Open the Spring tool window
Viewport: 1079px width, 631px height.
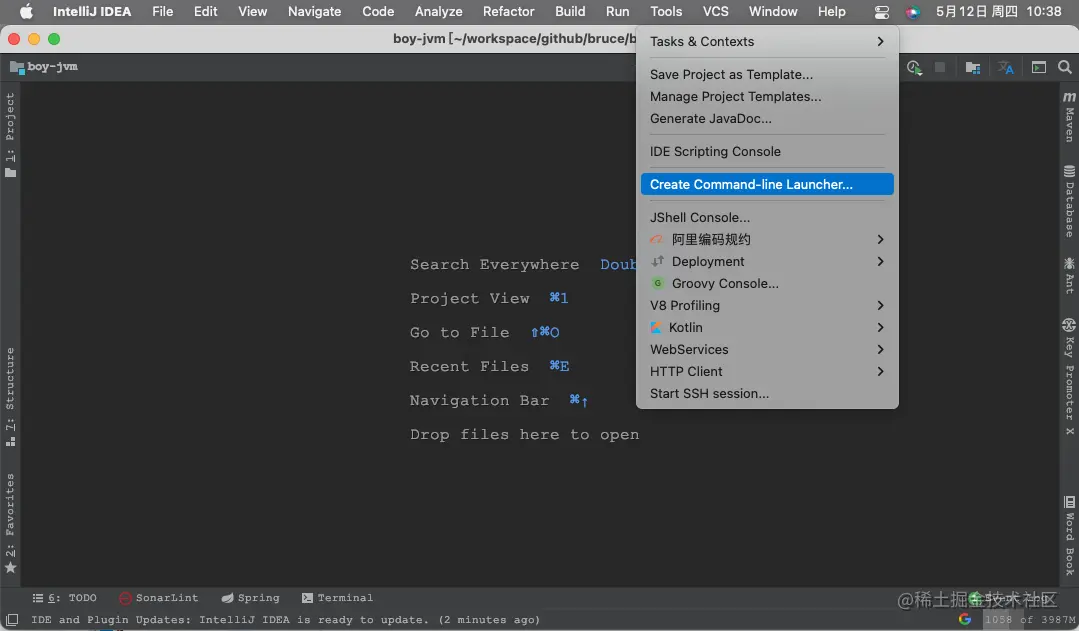point(250,598)
